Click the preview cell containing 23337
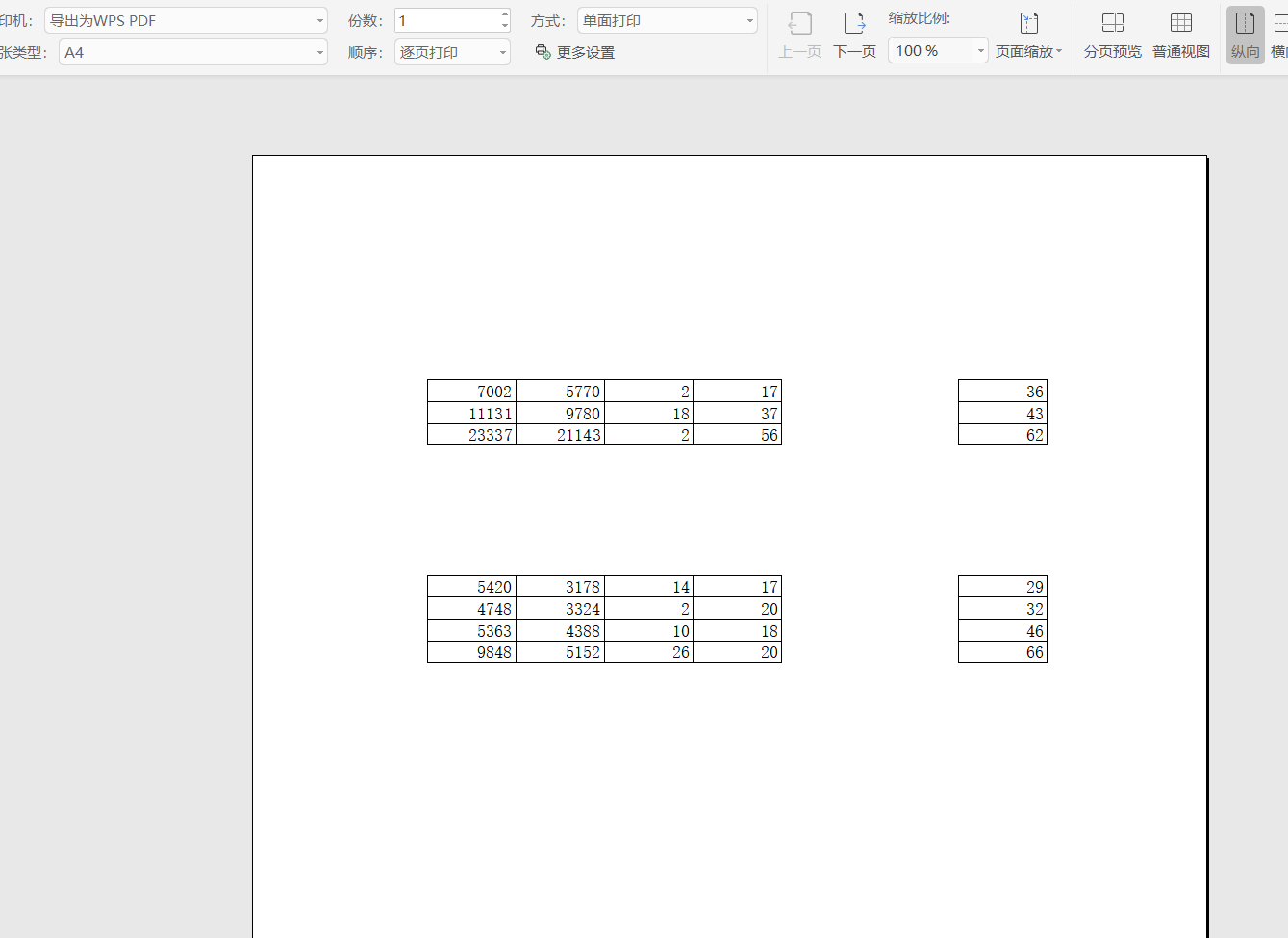This screenshot has width=1288, height=938. tap(472, 435)
